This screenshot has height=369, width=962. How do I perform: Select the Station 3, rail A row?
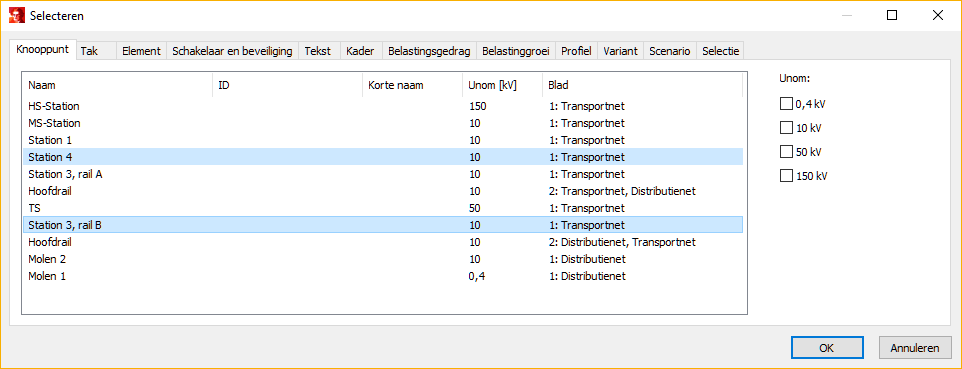383,174
